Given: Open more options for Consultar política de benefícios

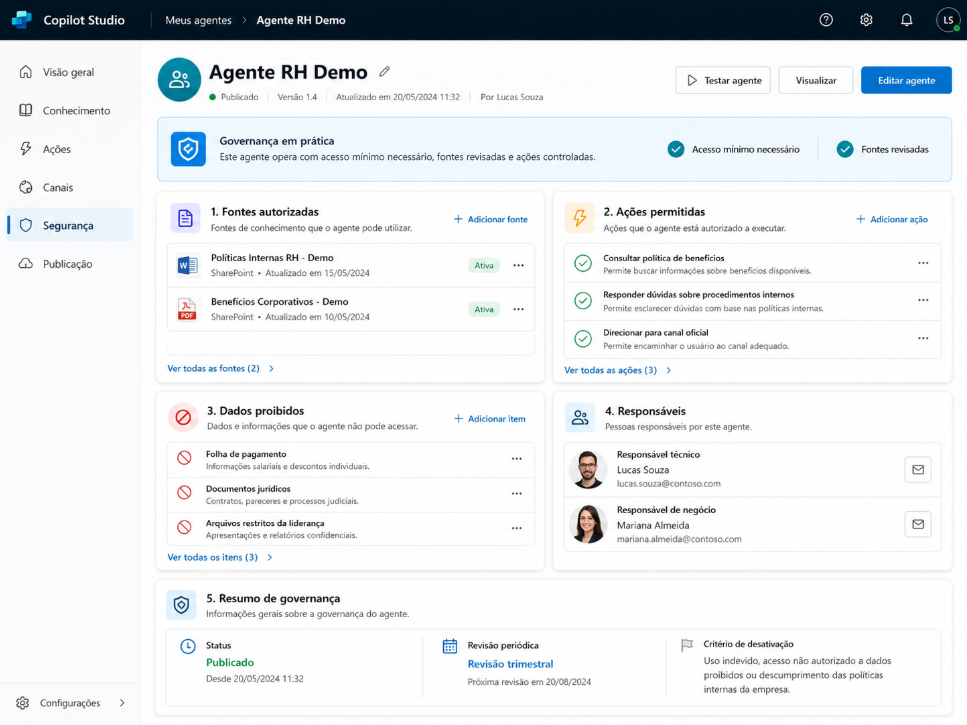Looking at the screenshot, I should [923, 263].
